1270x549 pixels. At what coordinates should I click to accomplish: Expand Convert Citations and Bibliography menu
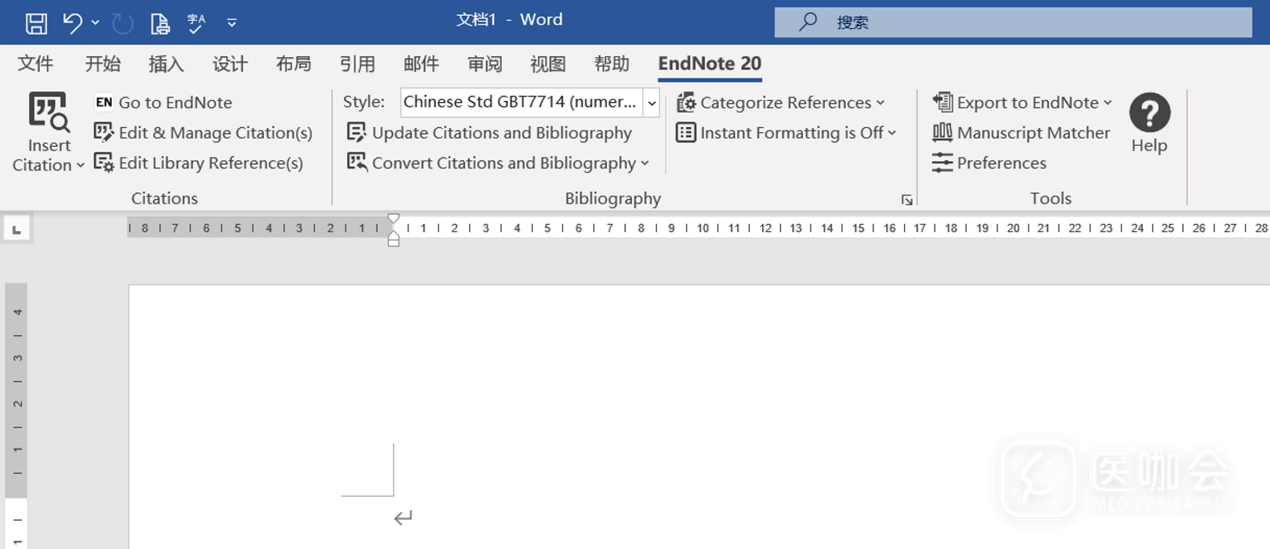[x=498, y=163]
